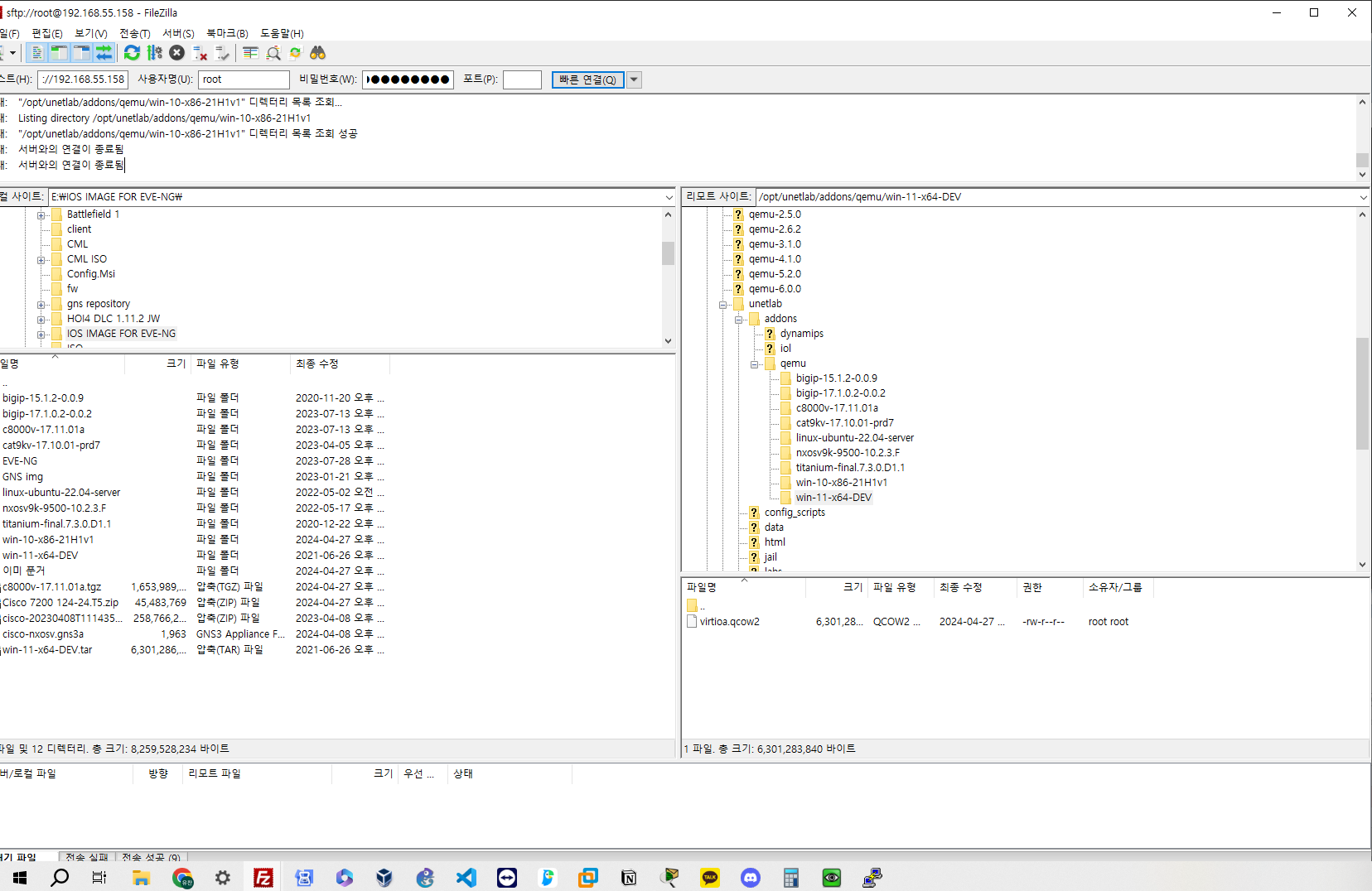
Task: Click the username field containing root
Action: pos(244,79)
